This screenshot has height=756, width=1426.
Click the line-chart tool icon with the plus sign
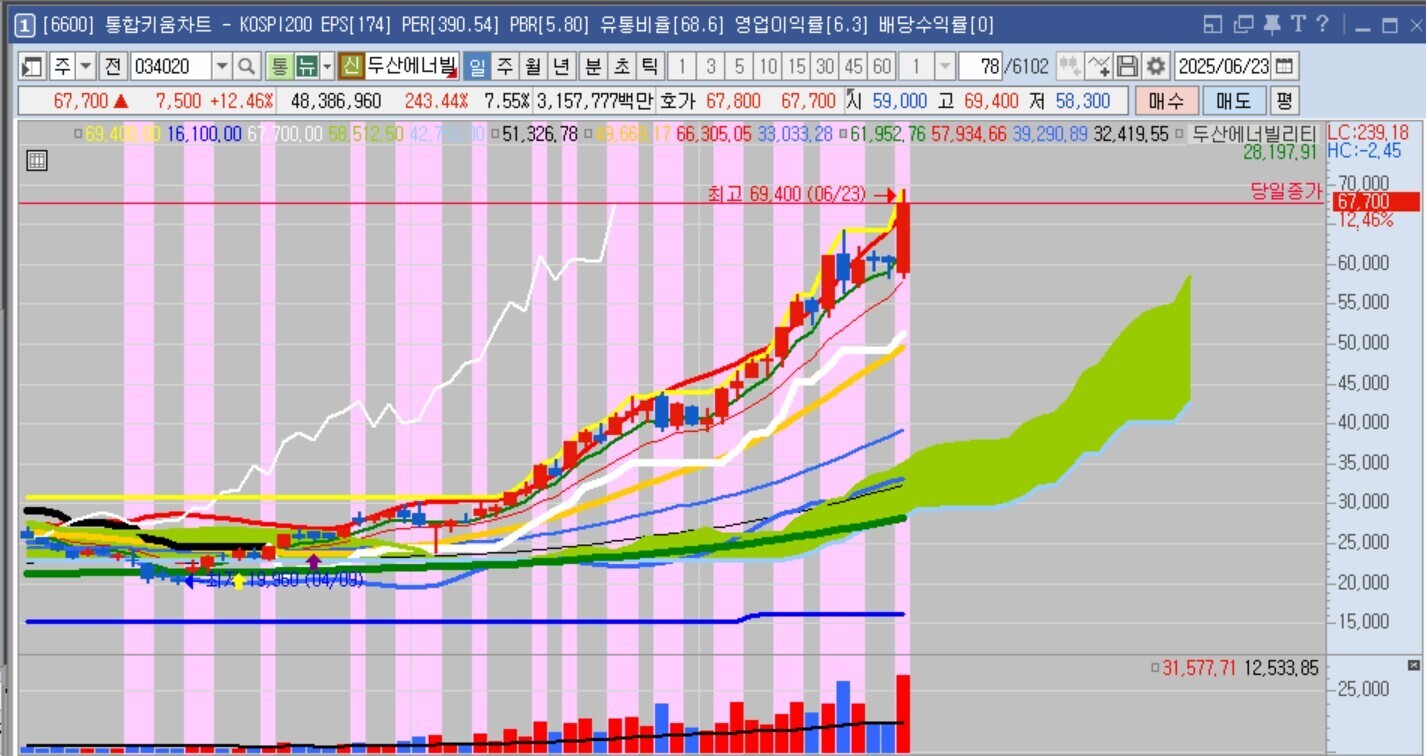[x=1099, y=67]
